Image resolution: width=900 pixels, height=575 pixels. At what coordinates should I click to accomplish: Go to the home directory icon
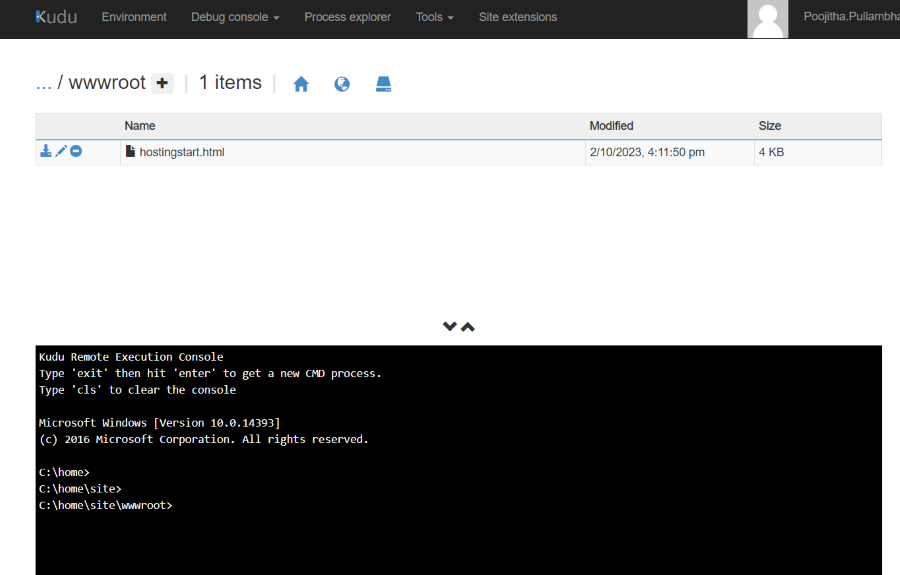point(301,84)
